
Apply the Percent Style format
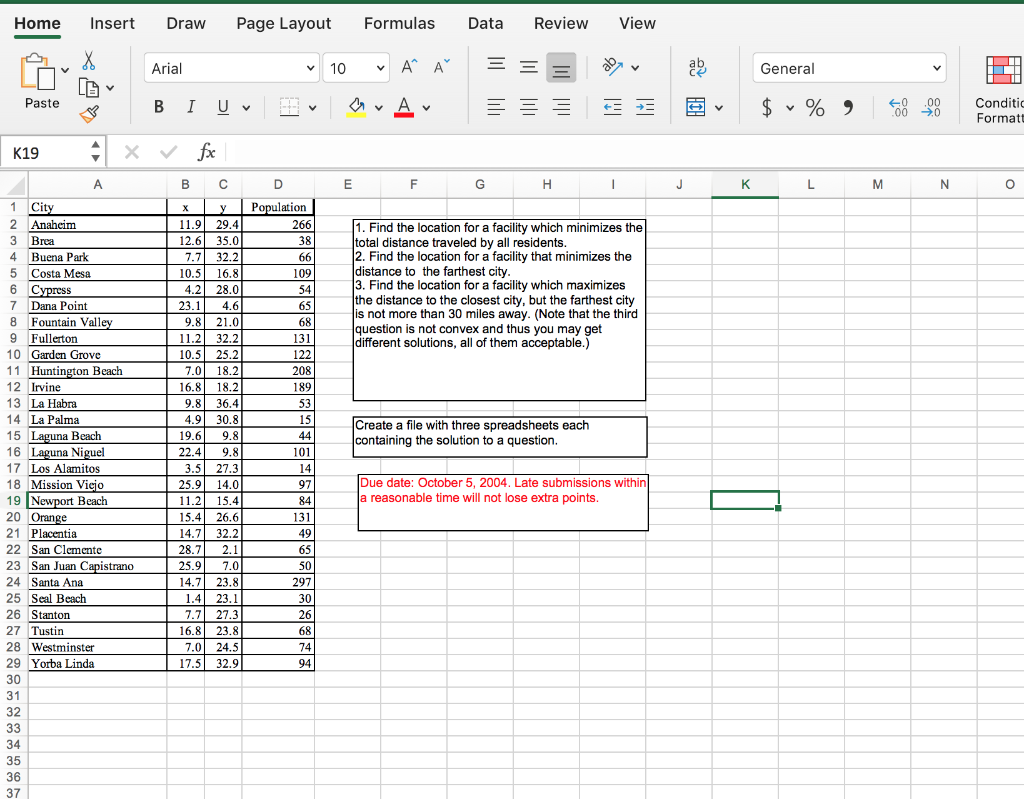pyautogui.click(x=814, y=106)
